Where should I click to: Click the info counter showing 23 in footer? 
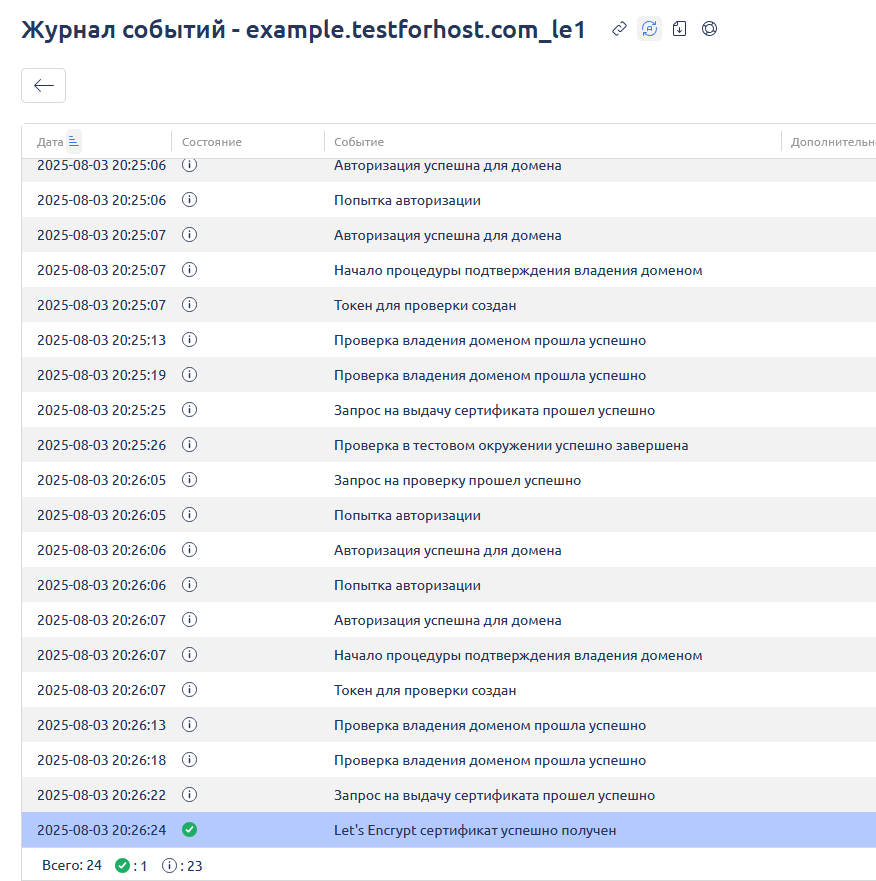click(x=182, y=866)
